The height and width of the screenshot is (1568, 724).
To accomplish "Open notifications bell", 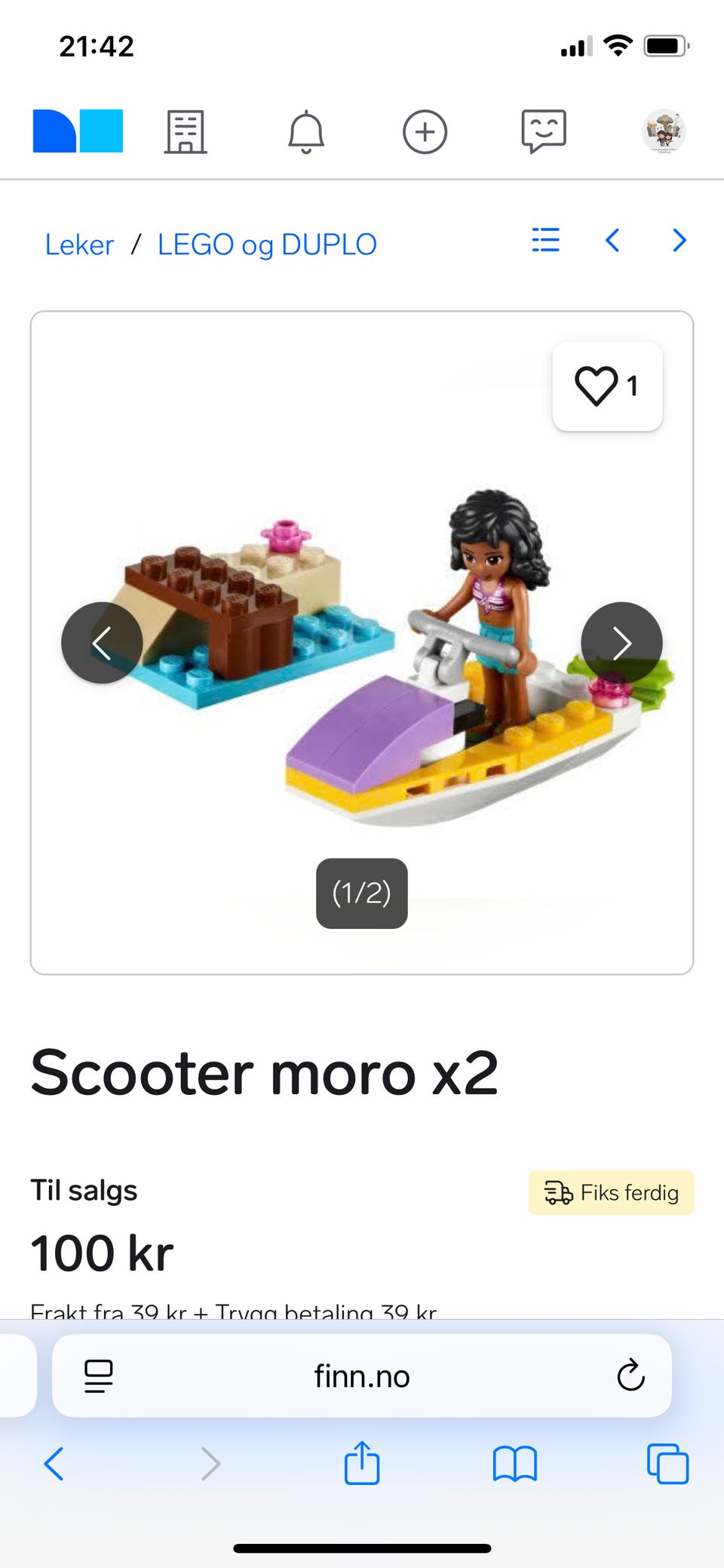I will coord(306,132).
